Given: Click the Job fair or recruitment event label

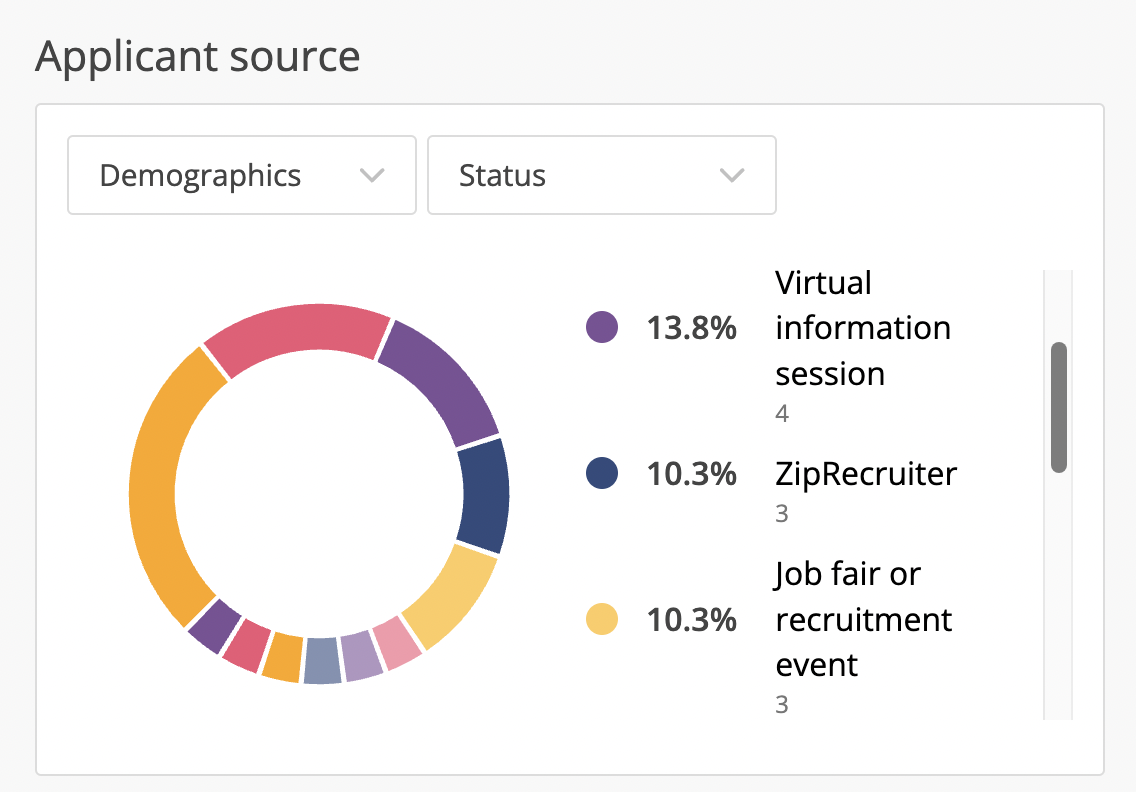Looking at the screenshot, I should point(863,620).
